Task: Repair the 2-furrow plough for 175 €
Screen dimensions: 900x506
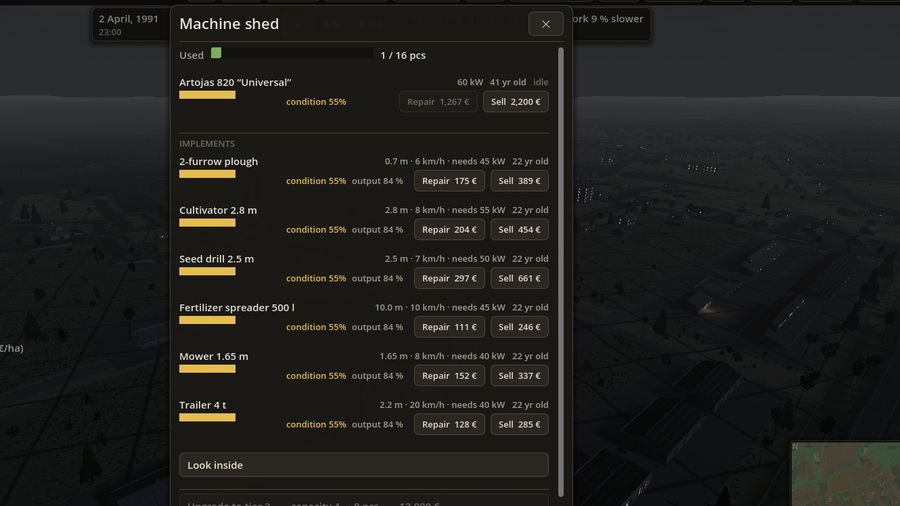Action: (449, 181)
